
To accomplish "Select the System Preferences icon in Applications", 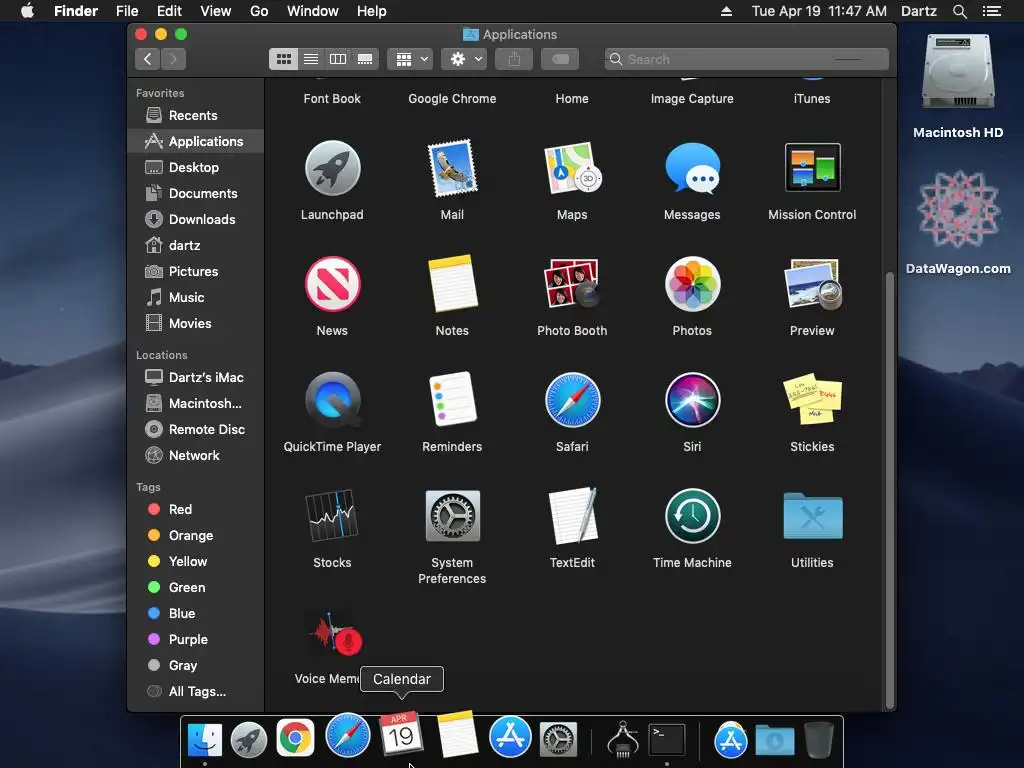I will tap(452, 515).
